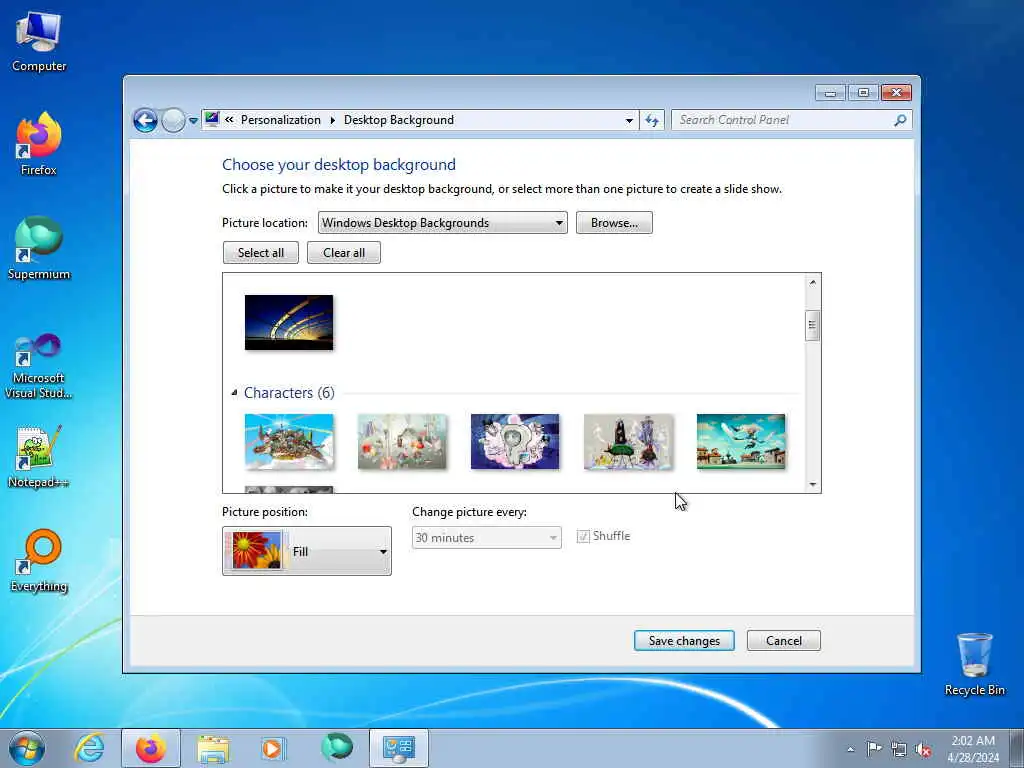Open the Action Center flag tray icon

click(x=874, y=748)
